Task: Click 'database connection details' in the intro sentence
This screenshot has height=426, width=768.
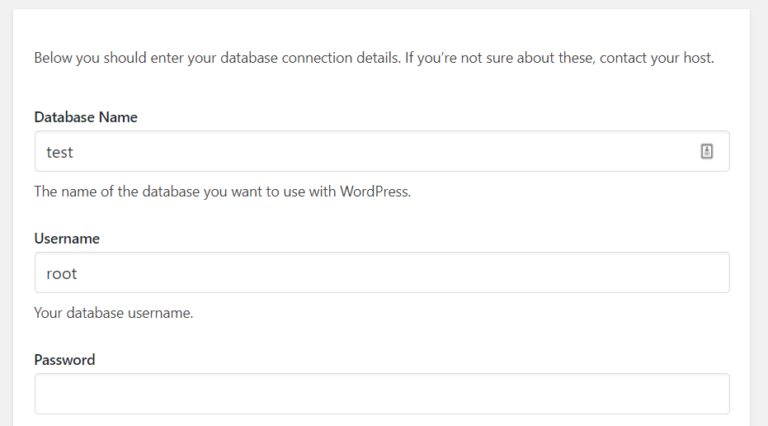Action: tap(310, 58)
